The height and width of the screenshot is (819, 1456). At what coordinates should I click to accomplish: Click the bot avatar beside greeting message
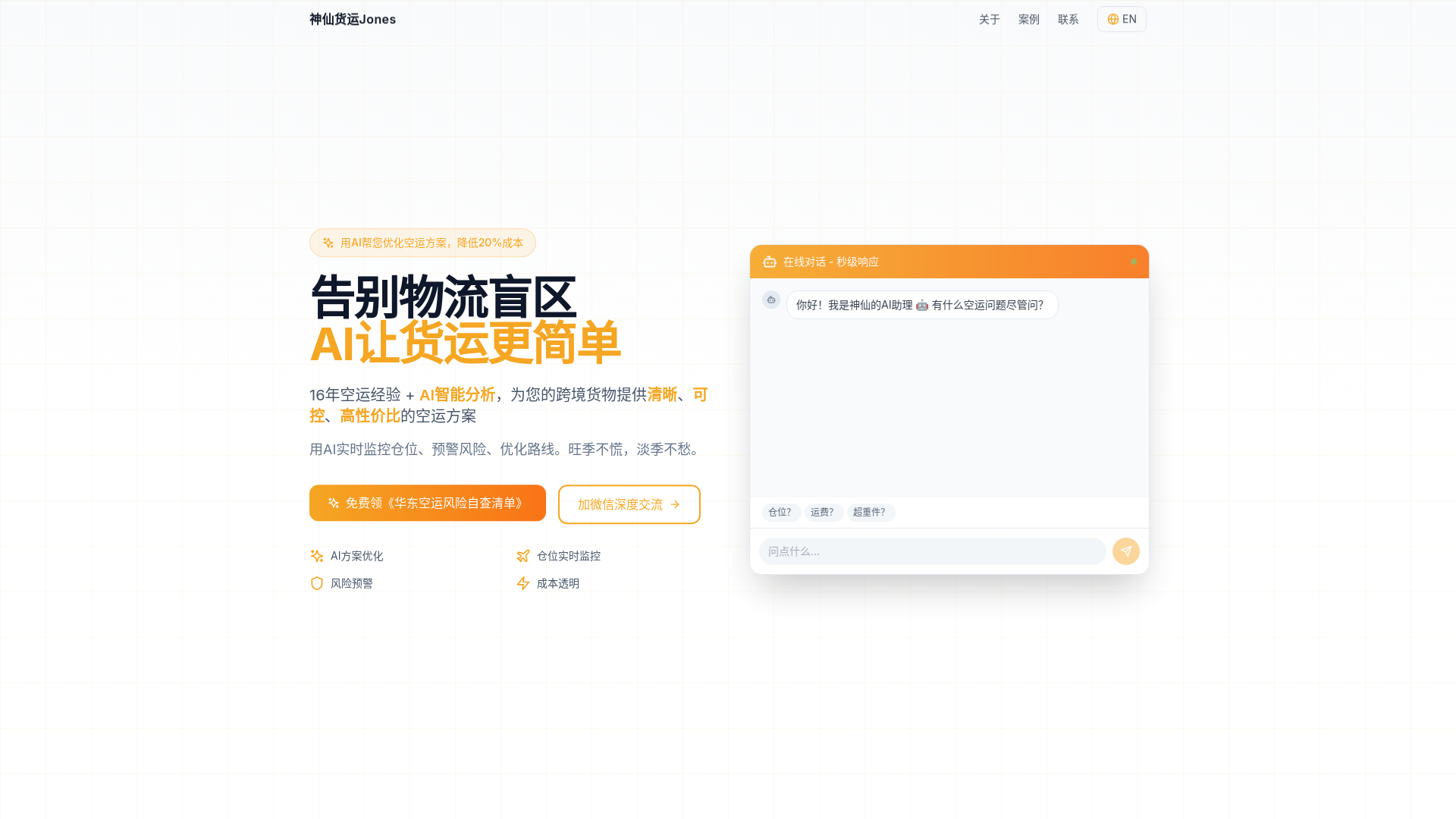(x=771, y=300)
